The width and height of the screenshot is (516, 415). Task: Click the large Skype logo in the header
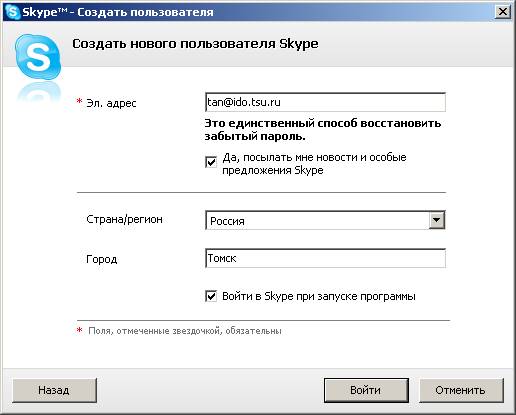click(38, 57)
